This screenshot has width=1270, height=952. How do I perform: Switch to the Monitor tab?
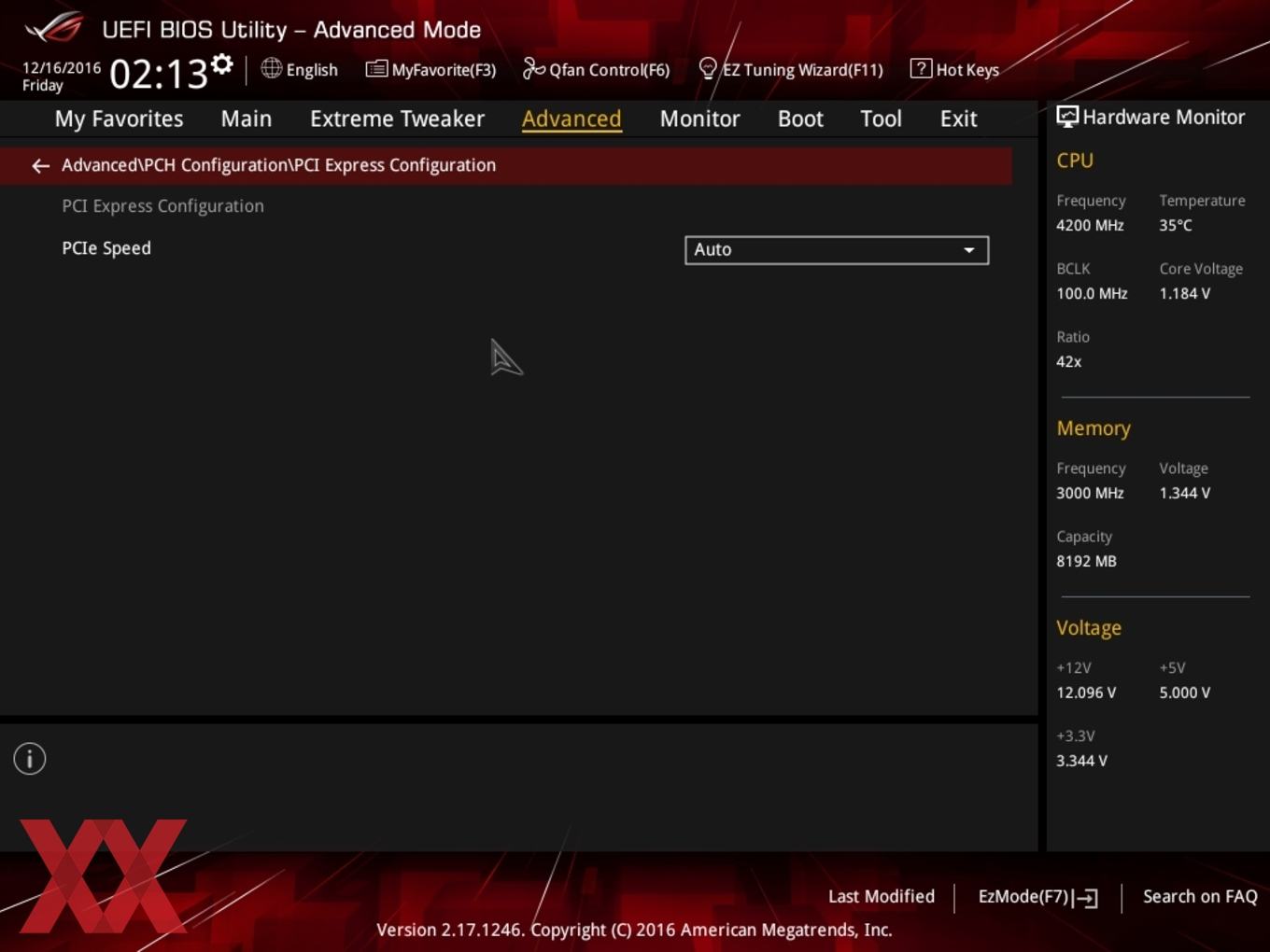tap(700, 119)
